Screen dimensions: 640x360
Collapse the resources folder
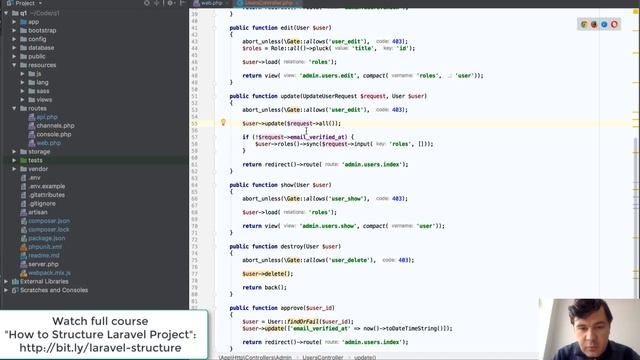14,65
